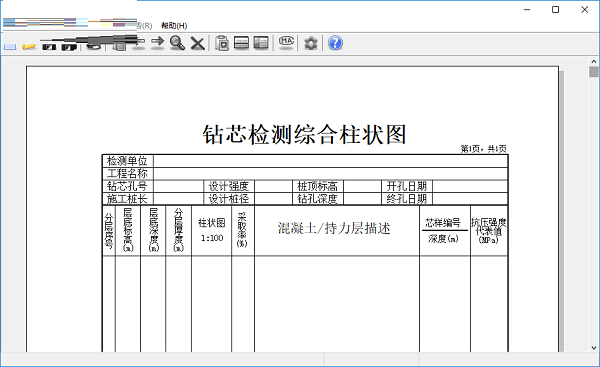The width and height of the screenshot is (600, 367).
Task: Click the 施工桩长 label cell
Action: point(127,199)
